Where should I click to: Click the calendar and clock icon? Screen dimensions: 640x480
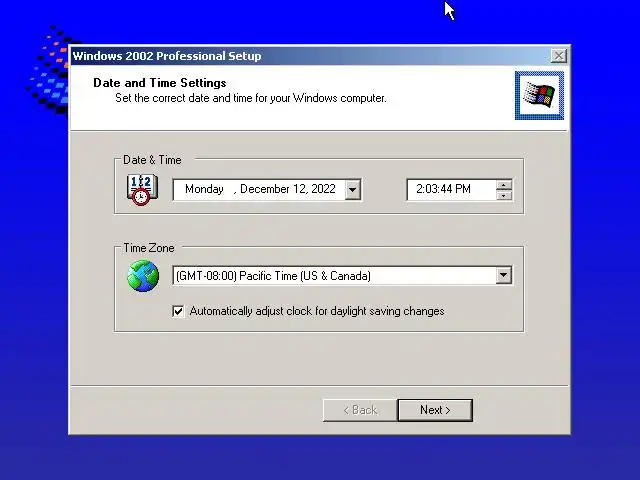tap(142, 190)
